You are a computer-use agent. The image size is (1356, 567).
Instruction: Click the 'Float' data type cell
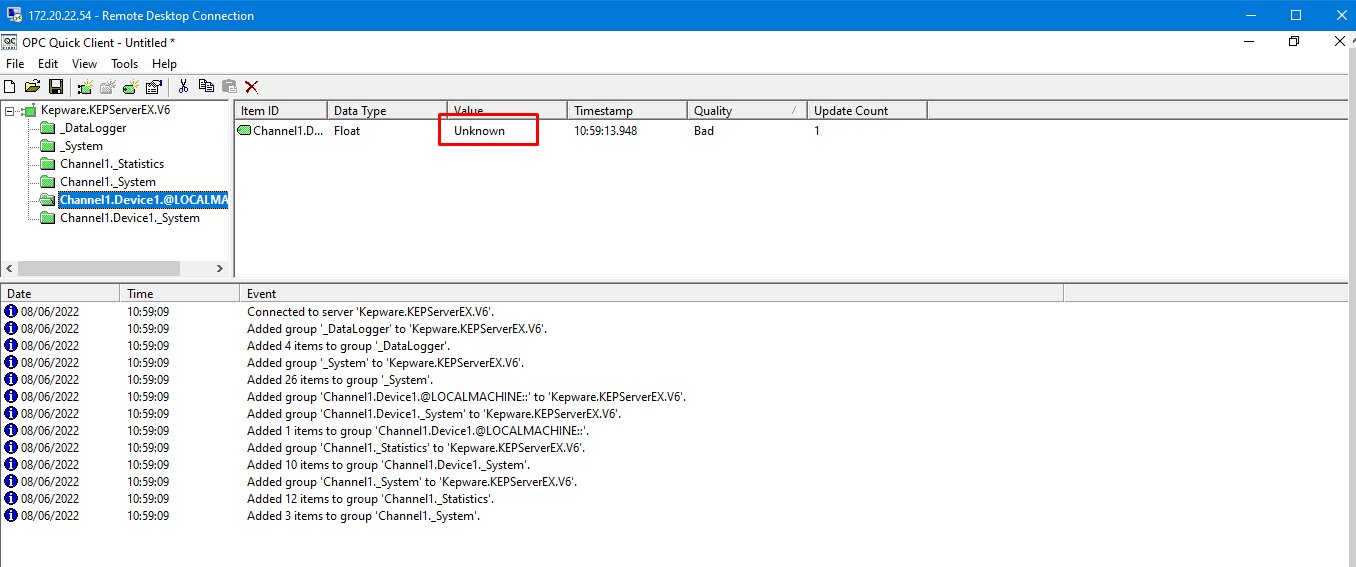click(x=347, y=131)
